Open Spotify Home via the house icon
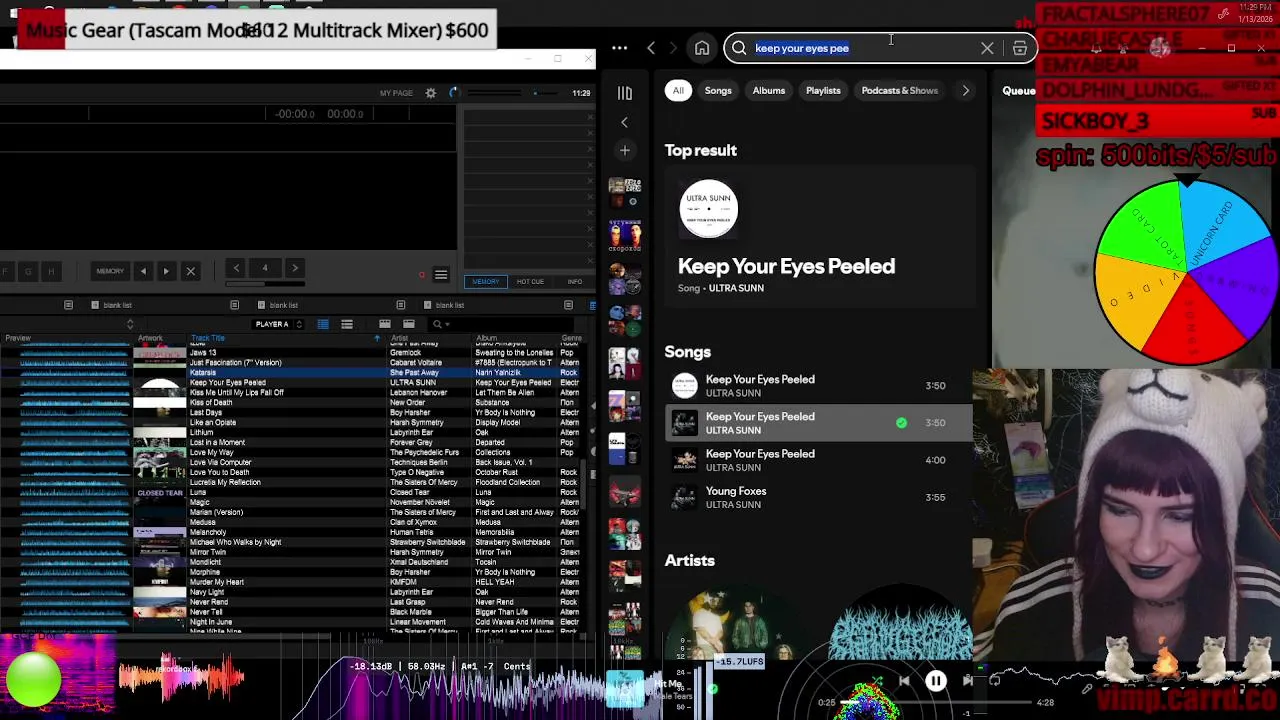Viewport: 1280px width, 720px height. [x=702, y=48]
